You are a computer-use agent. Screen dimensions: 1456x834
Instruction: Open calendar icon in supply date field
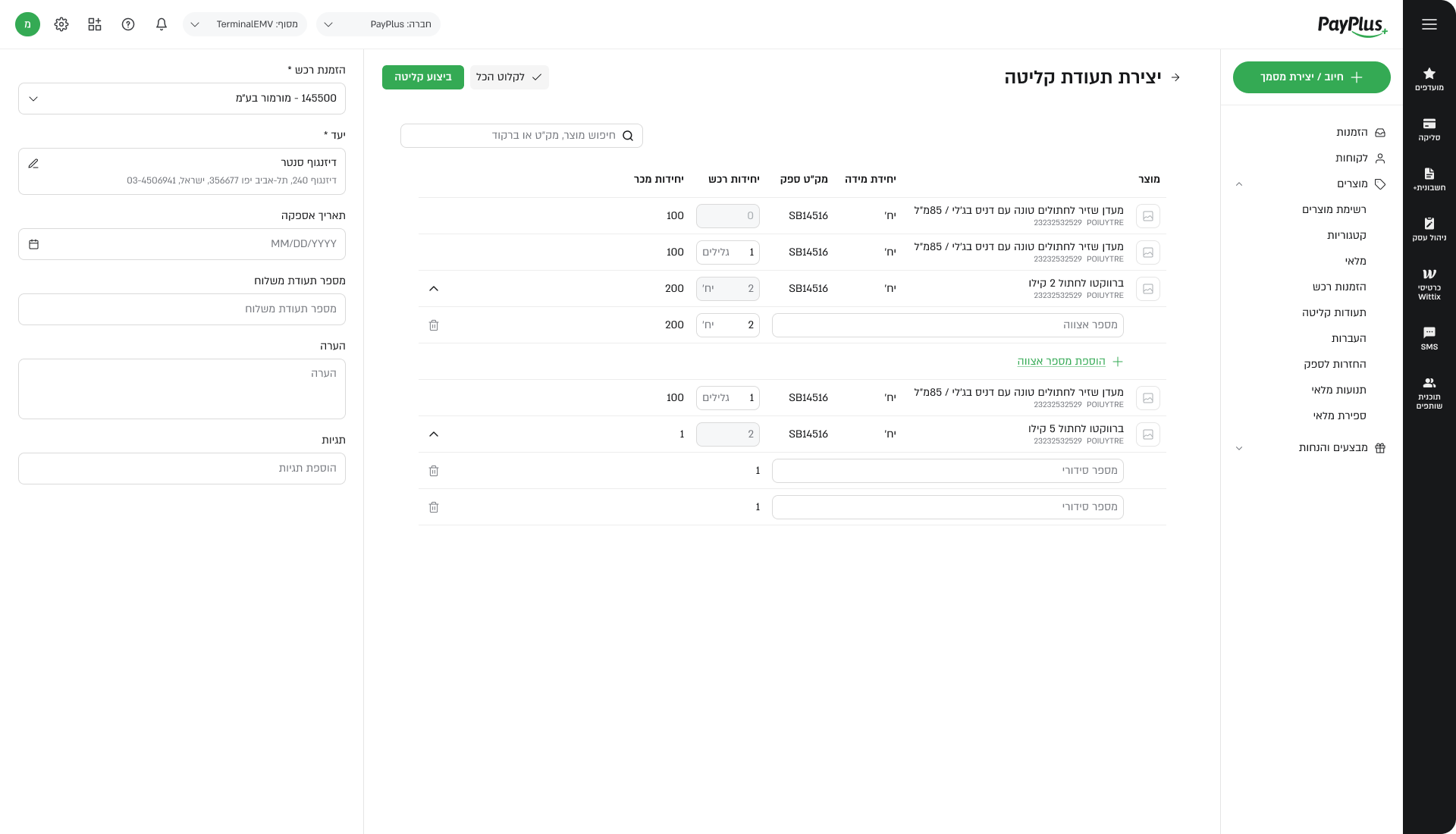pos(33,244)
